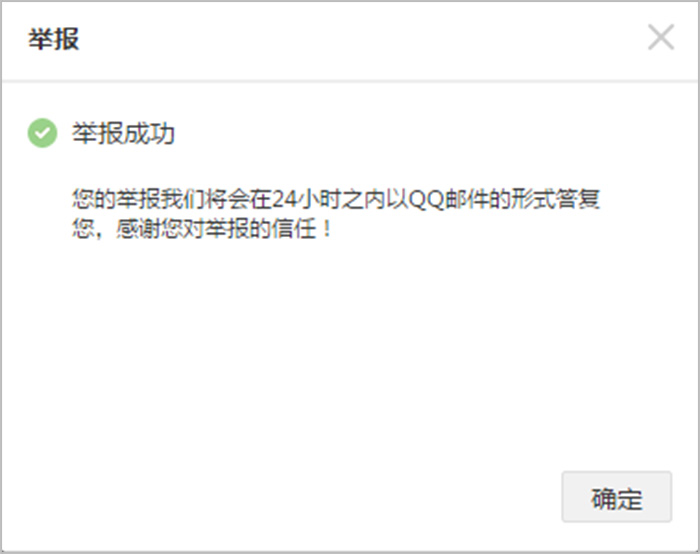Image resolution: width=700 pixels, height=554 pixels.
Task: Click the green success checkmark icon
Action: click(42, 133)
